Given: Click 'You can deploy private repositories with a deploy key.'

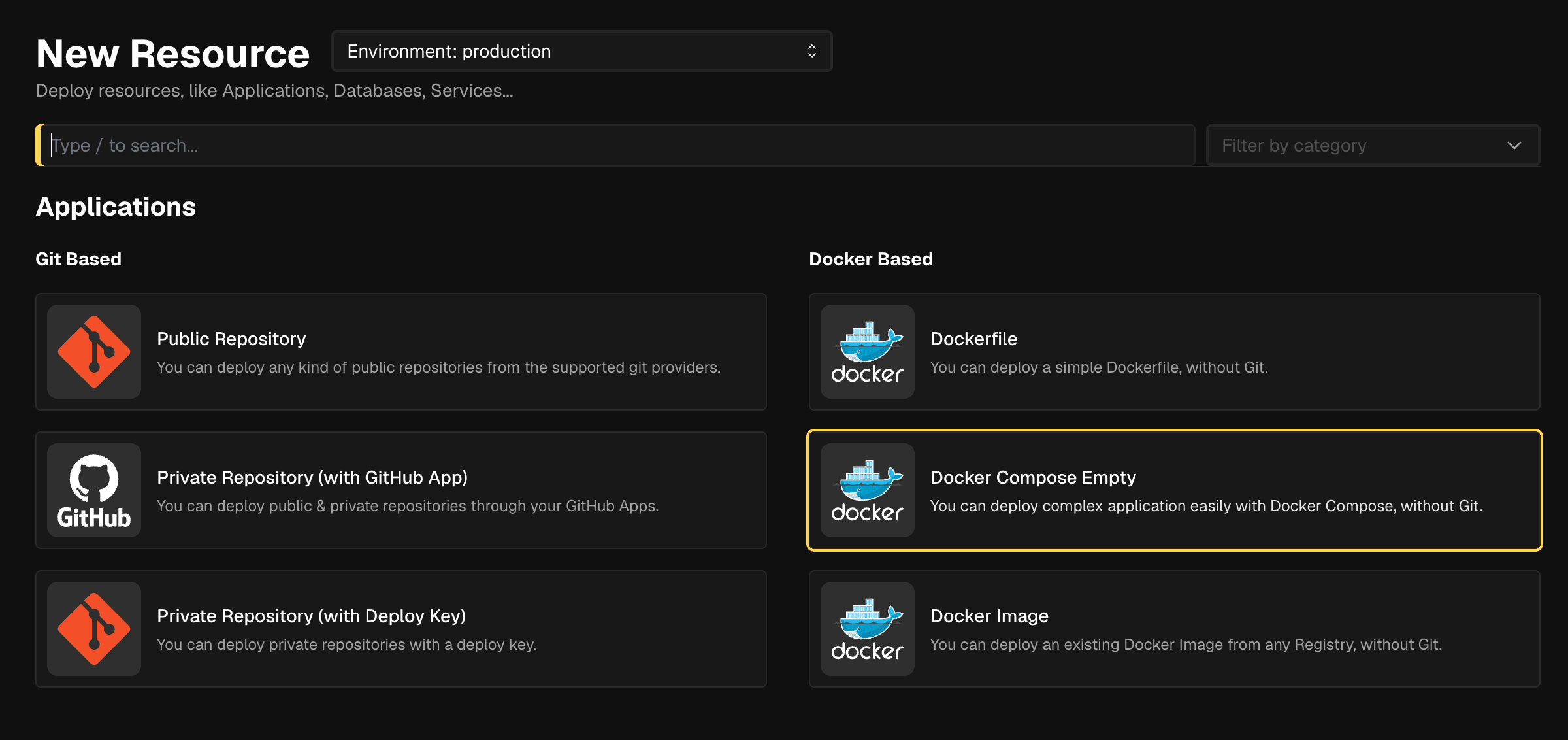Looking at the screenshot, I should click(x=346, y=645).
